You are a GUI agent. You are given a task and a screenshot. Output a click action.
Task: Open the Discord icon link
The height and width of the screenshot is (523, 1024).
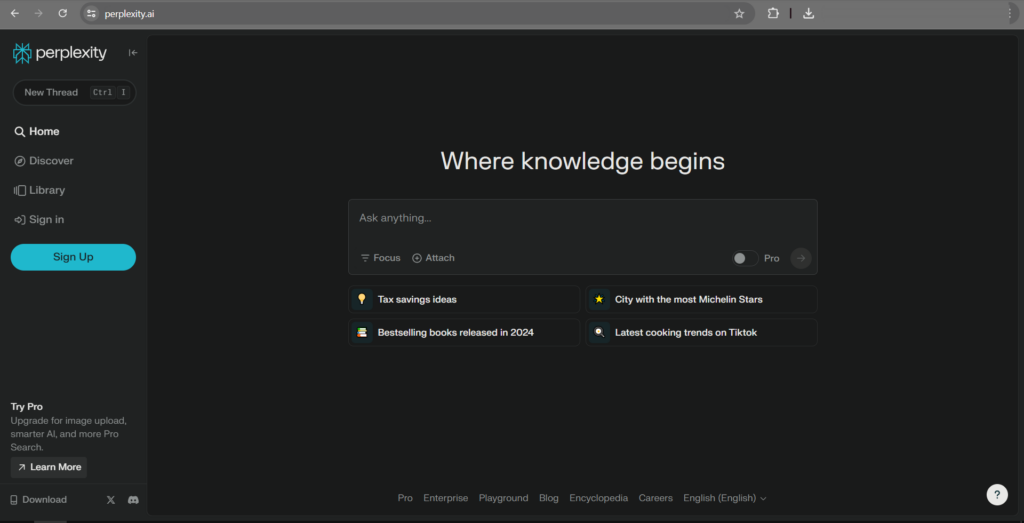(133, 499)
